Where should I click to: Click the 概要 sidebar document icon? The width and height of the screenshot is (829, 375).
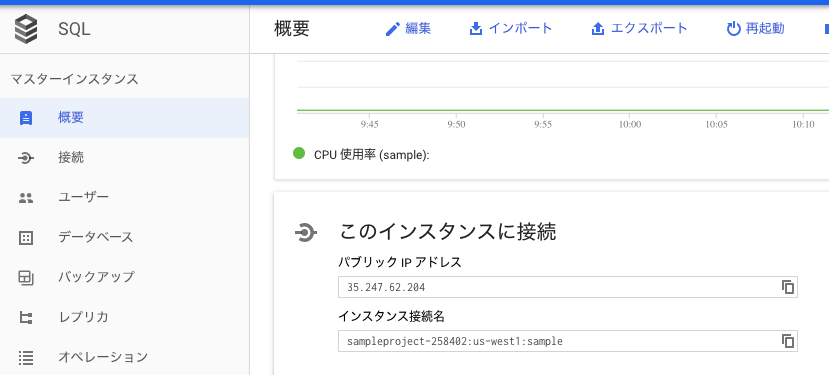(25, 118)
